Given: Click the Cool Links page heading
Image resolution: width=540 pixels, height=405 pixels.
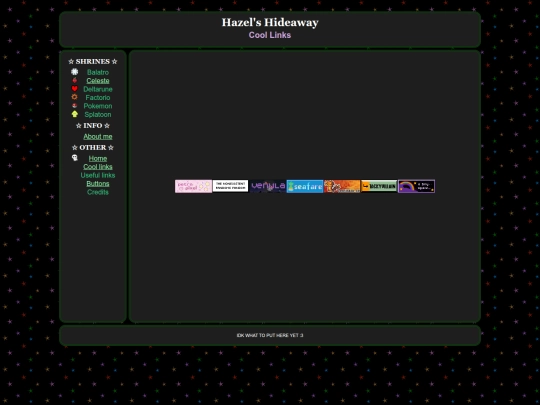Looking at the screenshot, I should [270, 35].
